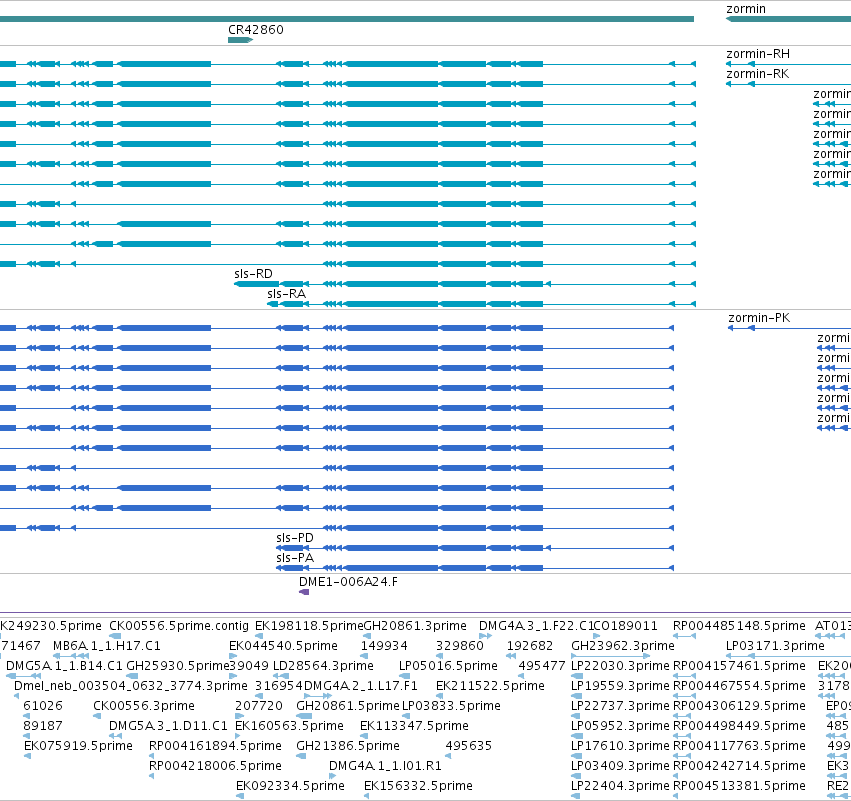Click the sls-PA coding sequence label
The height and width of the screenshot is (801, 851).
295,558
